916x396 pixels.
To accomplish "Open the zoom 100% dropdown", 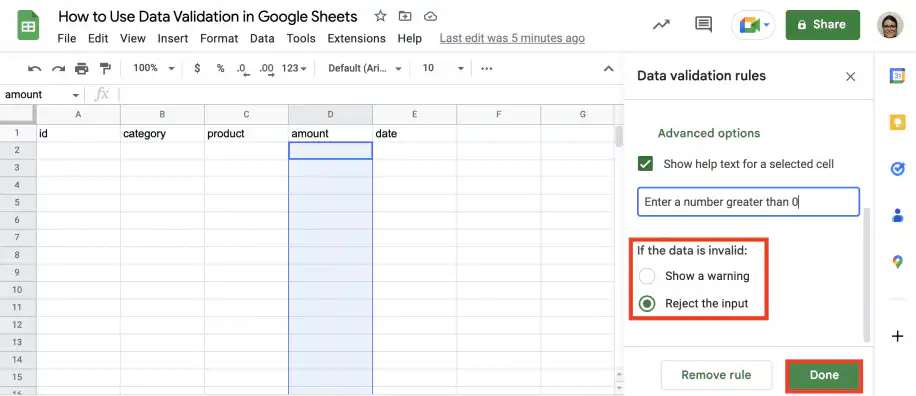I will pos(154,68).
